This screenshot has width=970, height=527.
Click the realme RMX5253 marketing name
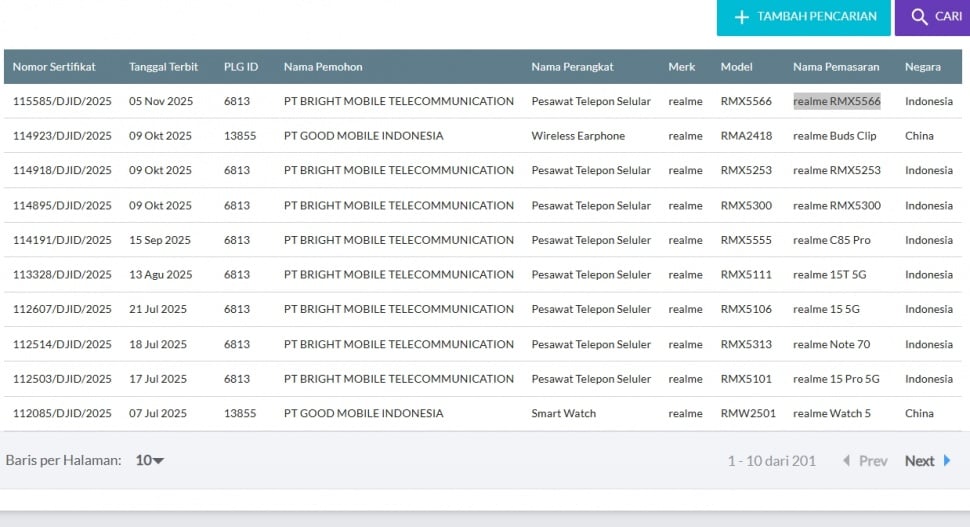point(836,170)
